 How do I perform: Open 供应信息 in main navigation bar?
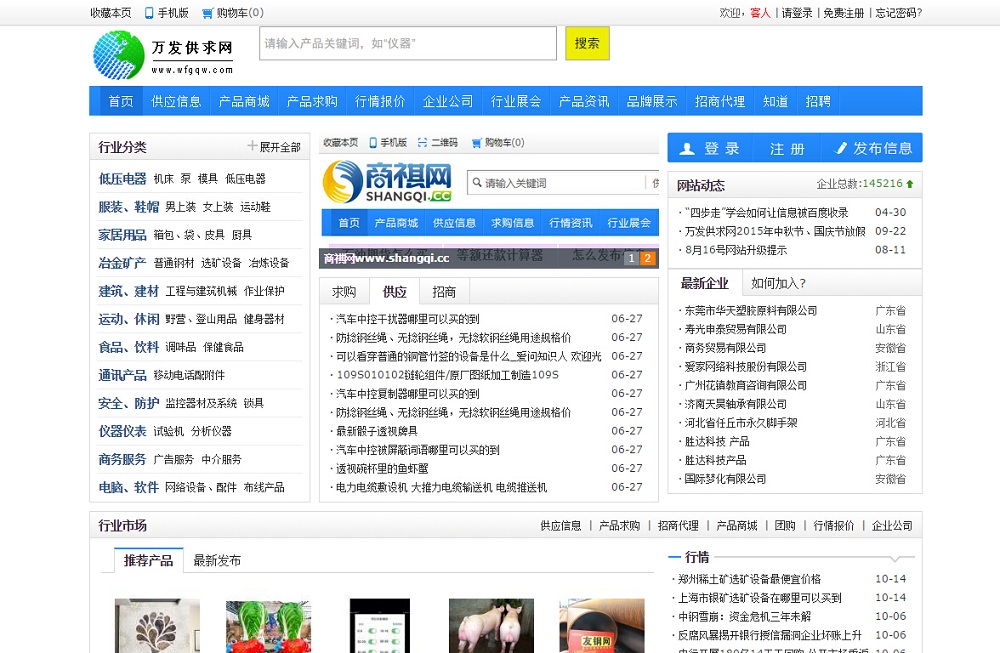[176, 101]
